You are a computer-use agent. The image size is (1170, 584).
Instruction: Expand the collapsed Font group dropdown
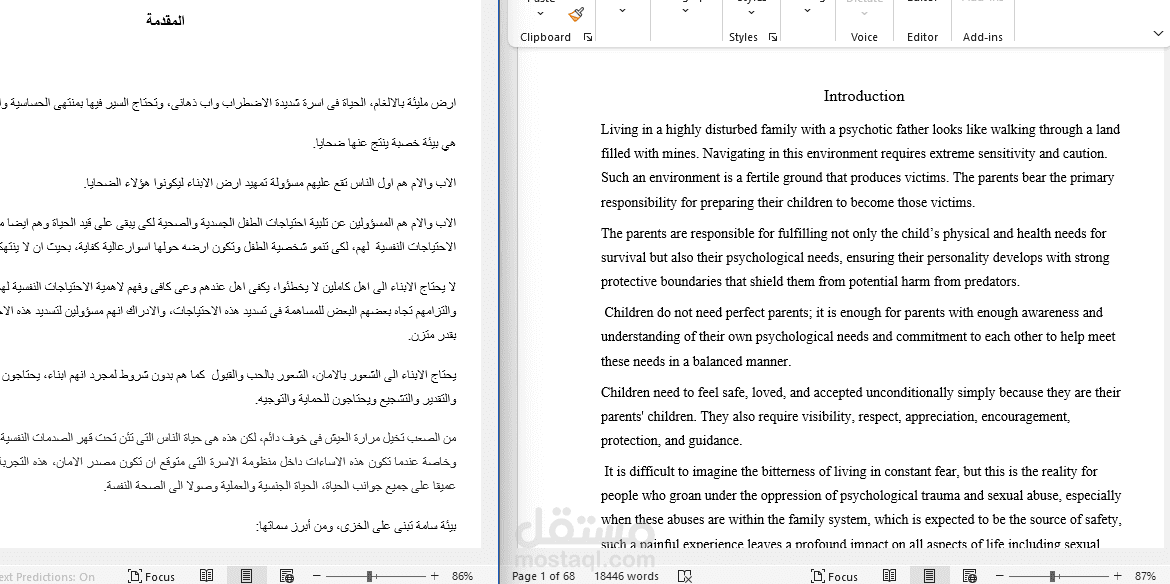pos(622,11)
